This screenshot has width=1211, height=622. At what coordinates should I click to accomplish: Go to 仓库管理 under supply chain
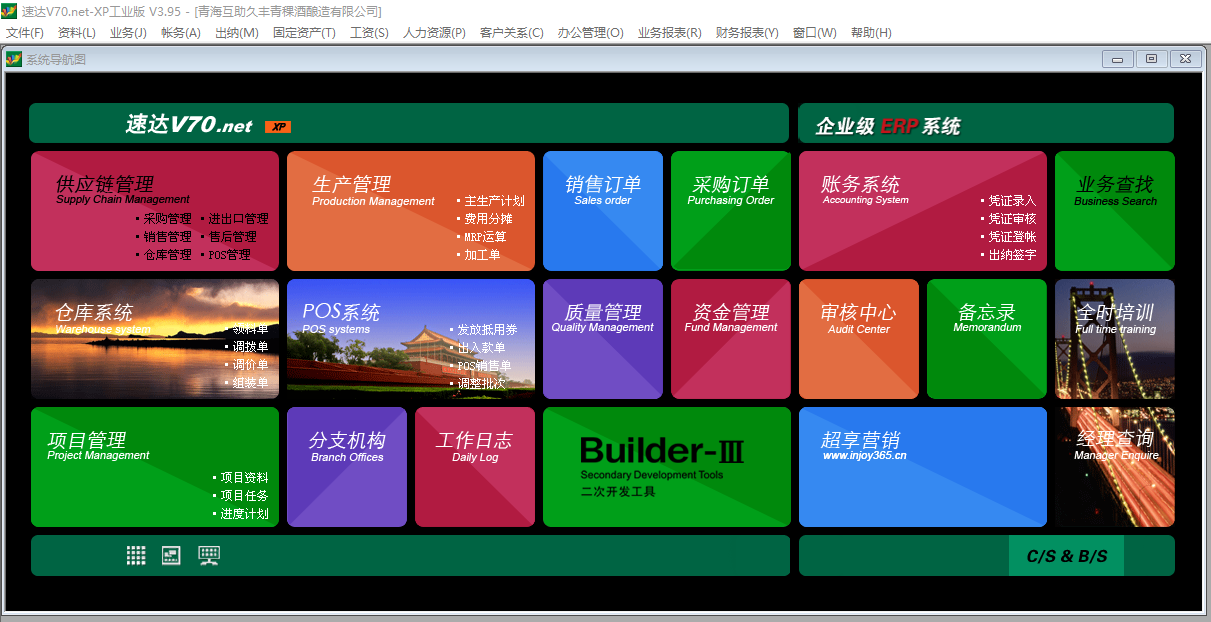tap(167, 255)
